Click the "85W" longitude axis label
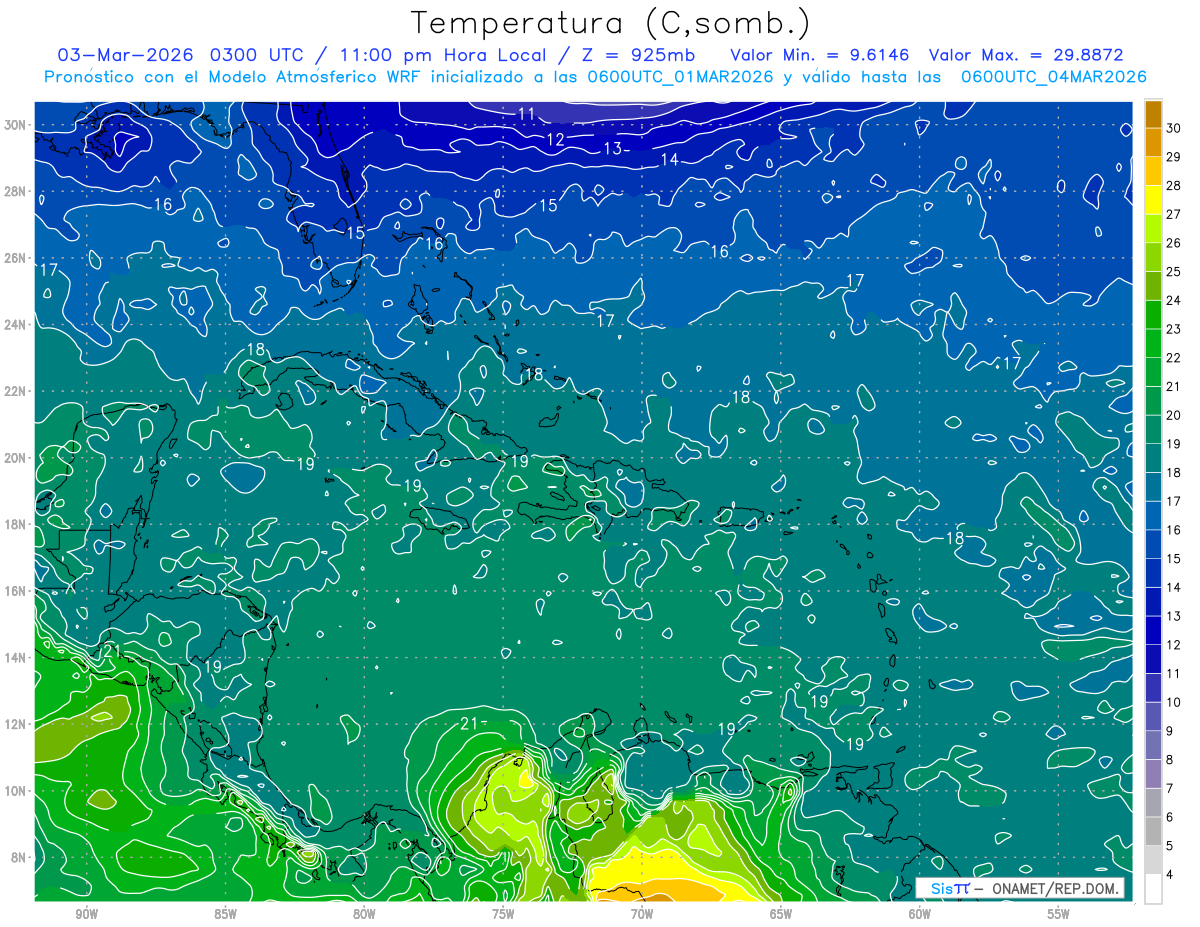The height and width of the screenshot is (927, 1200). (225, 914)
